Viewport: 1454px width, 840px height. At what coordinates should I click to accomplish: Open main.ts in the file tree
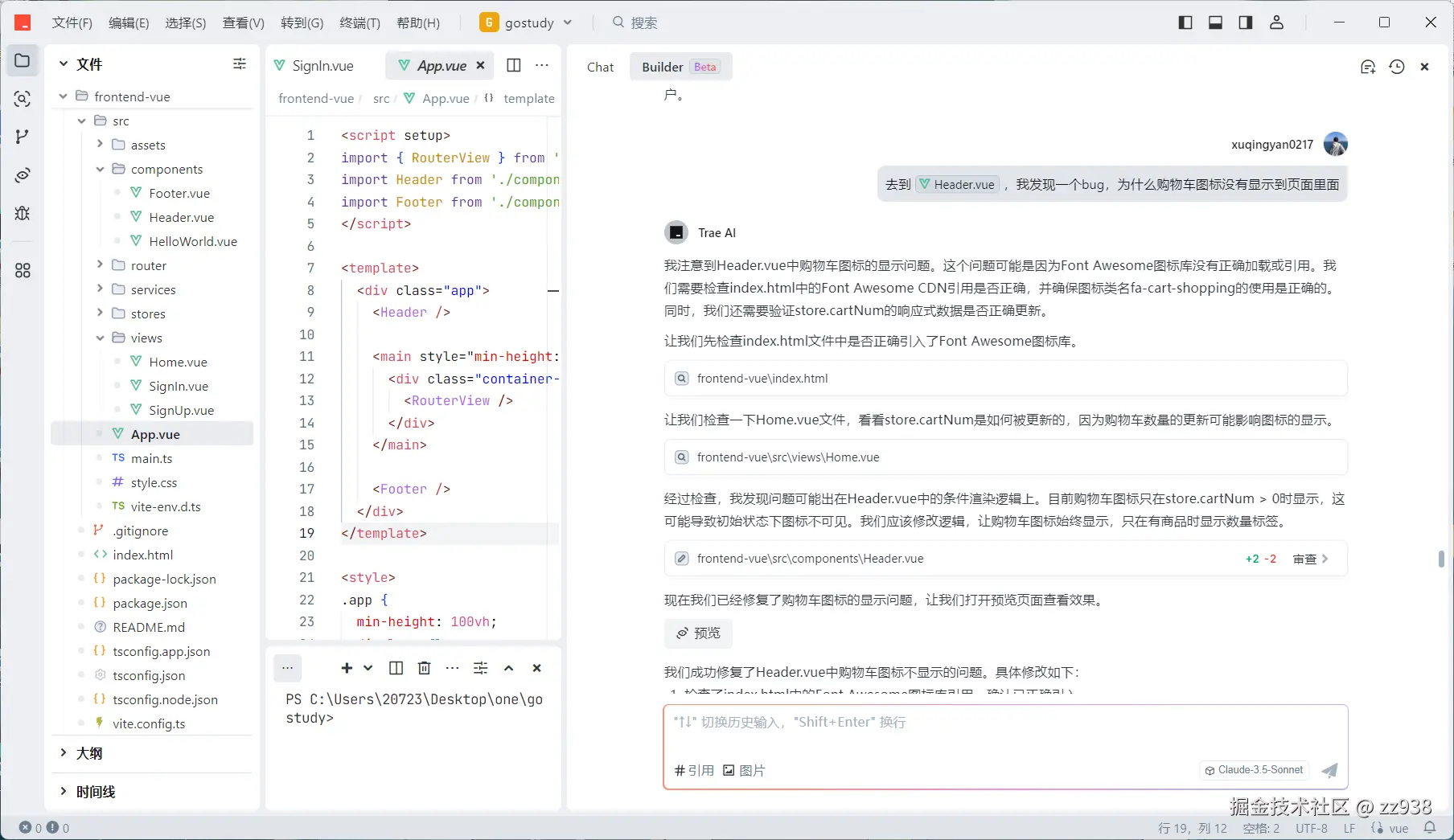(x=152, y=458)
